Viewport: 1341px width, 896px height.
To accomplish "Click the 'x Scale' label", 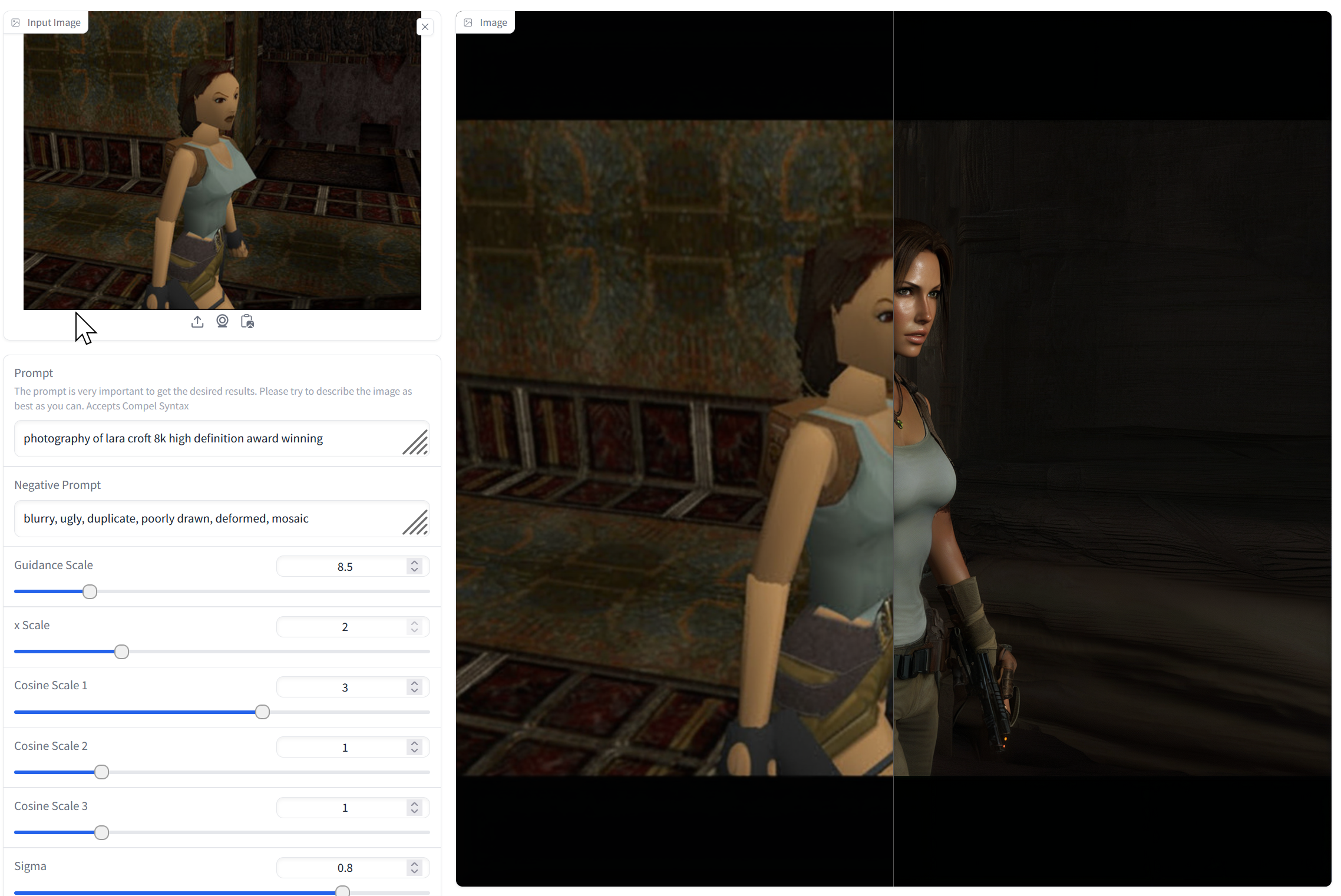I will pyautogui.click(x=32, y=625).
